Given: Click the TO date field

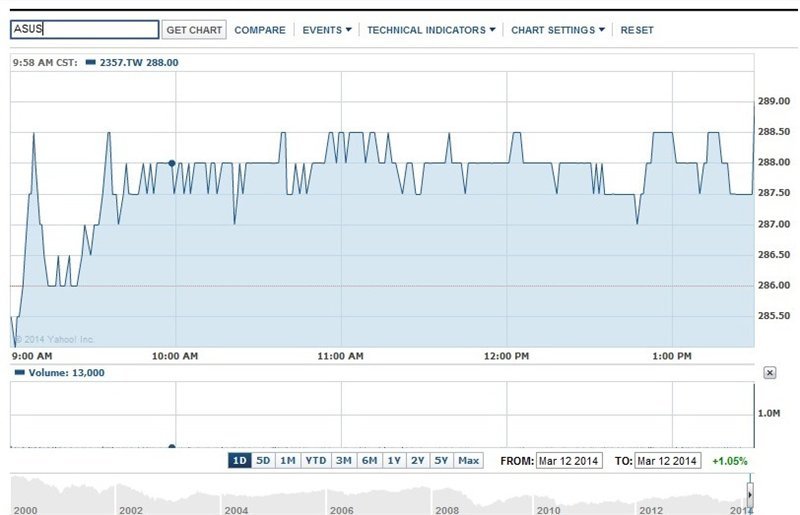Looking at the screenshot, I should [x=667, y=461].
